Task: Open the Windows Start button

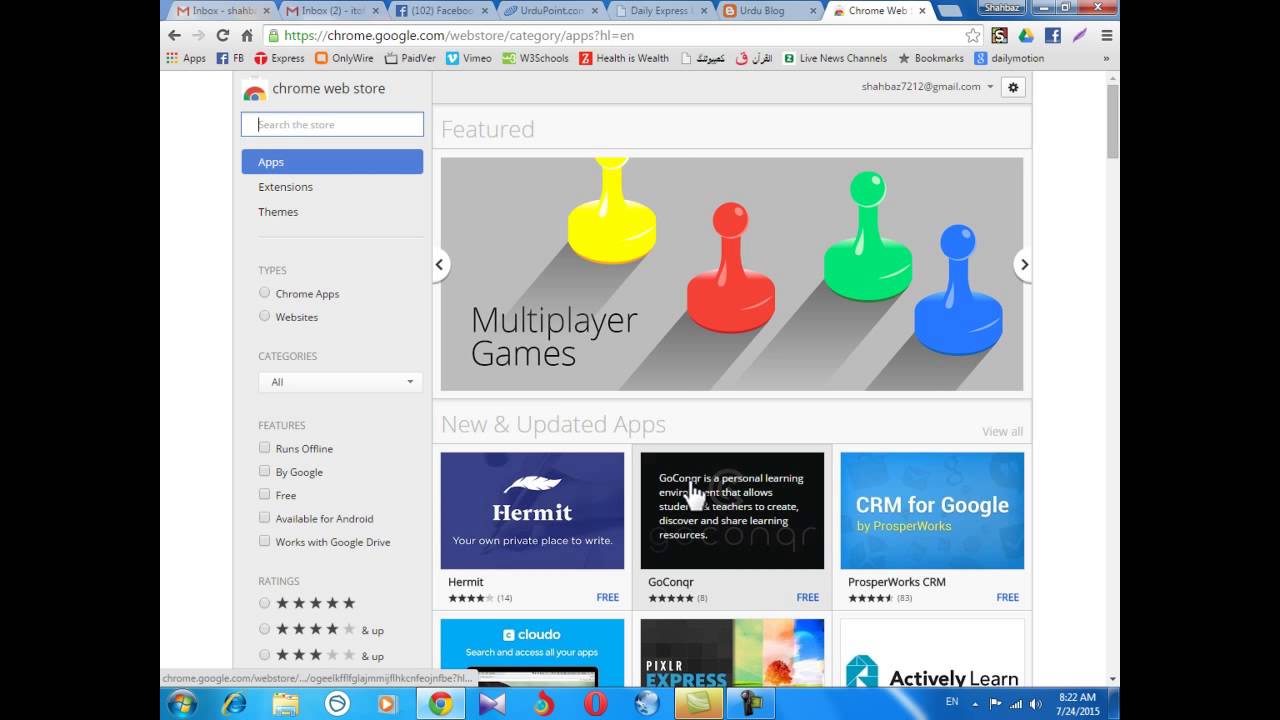Action: click(182, 704)
